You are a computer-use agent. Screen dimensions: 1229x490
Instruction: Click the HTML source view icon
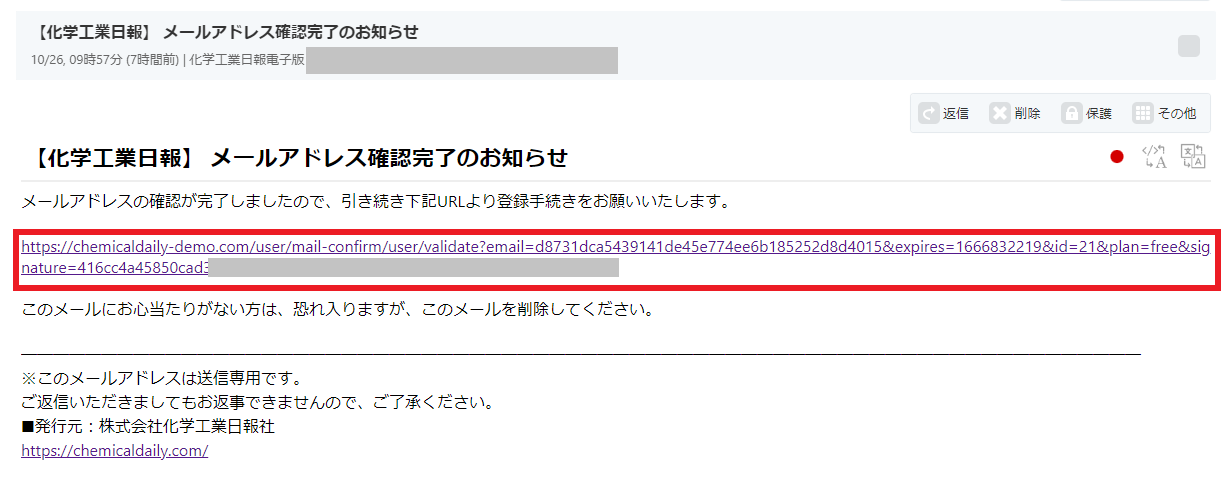1154,157
